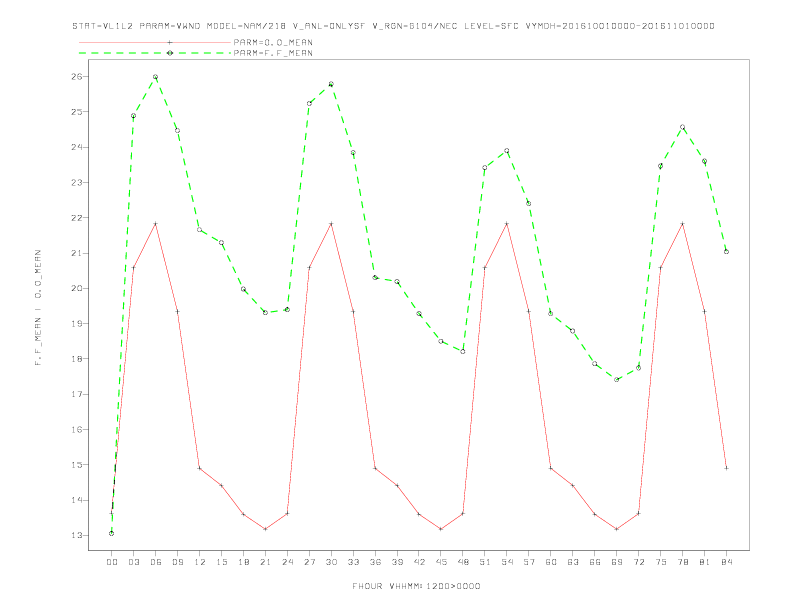Viewport: 792px width, 612px height.
Task: Click the x-axis forecast hour label 54
Action: (507, 562)
